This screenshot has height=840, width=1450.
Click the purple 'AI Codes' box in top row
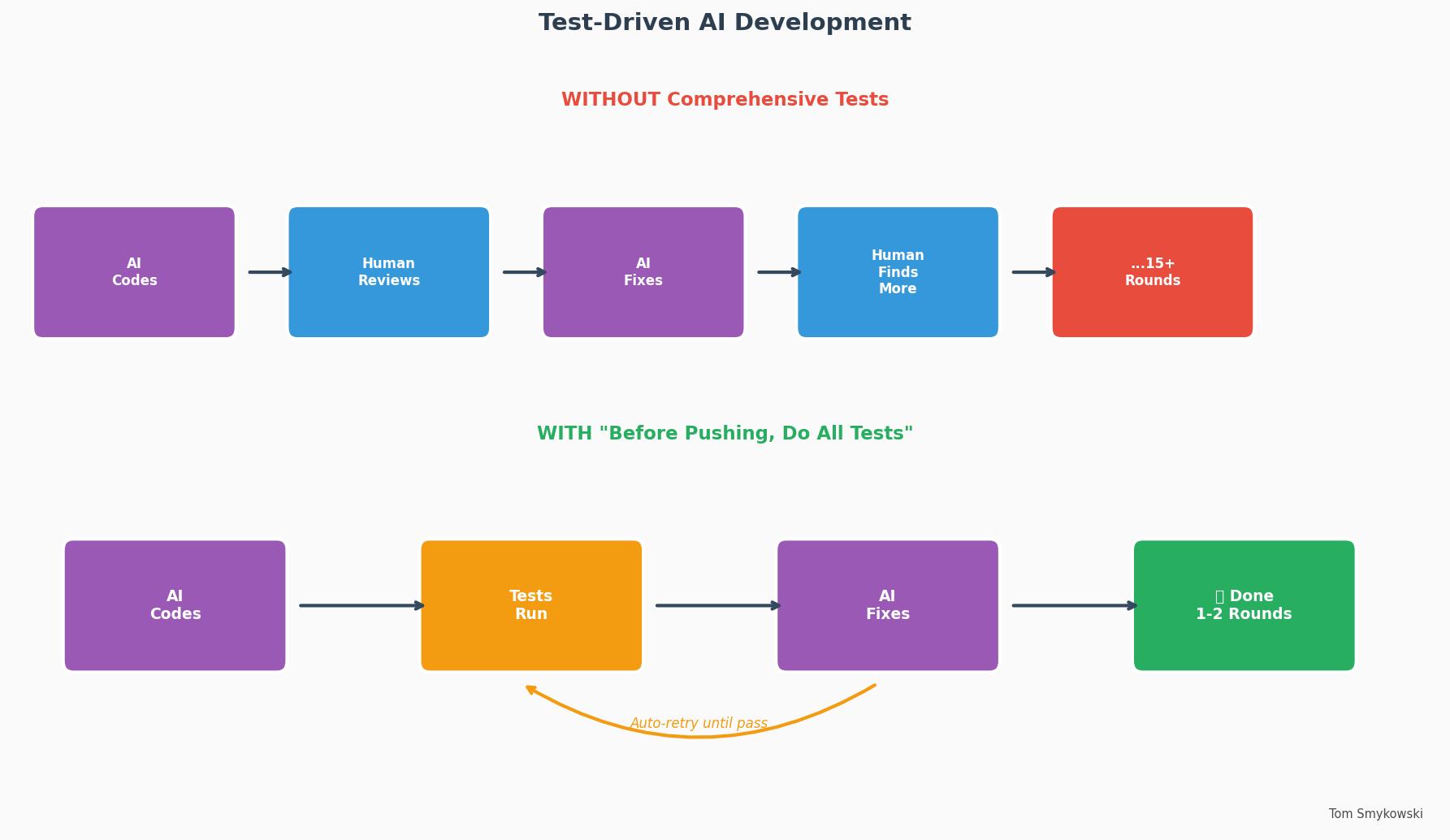[134, 272]
